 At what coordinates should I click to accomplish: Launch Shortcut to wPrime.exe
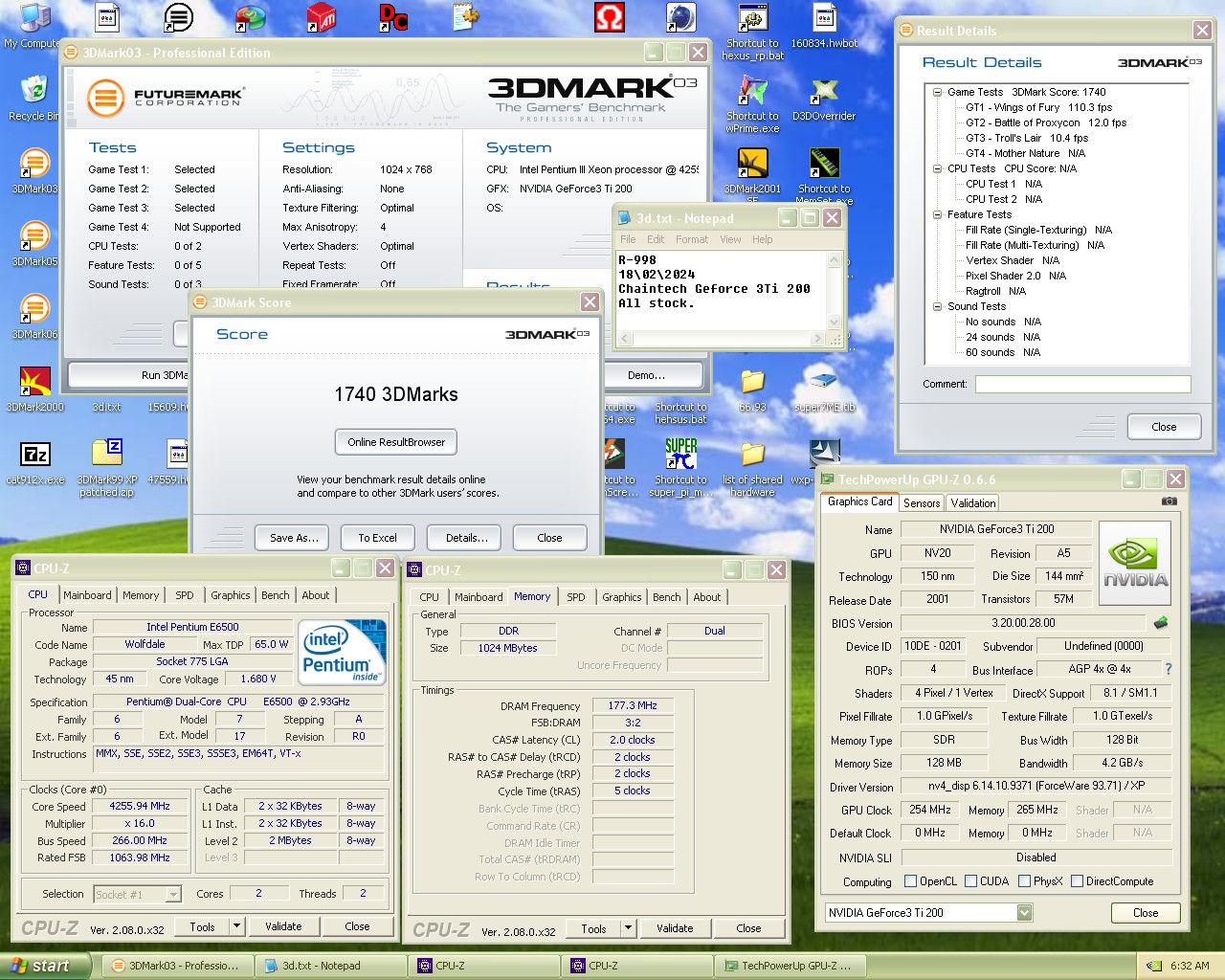coord(752,90)
